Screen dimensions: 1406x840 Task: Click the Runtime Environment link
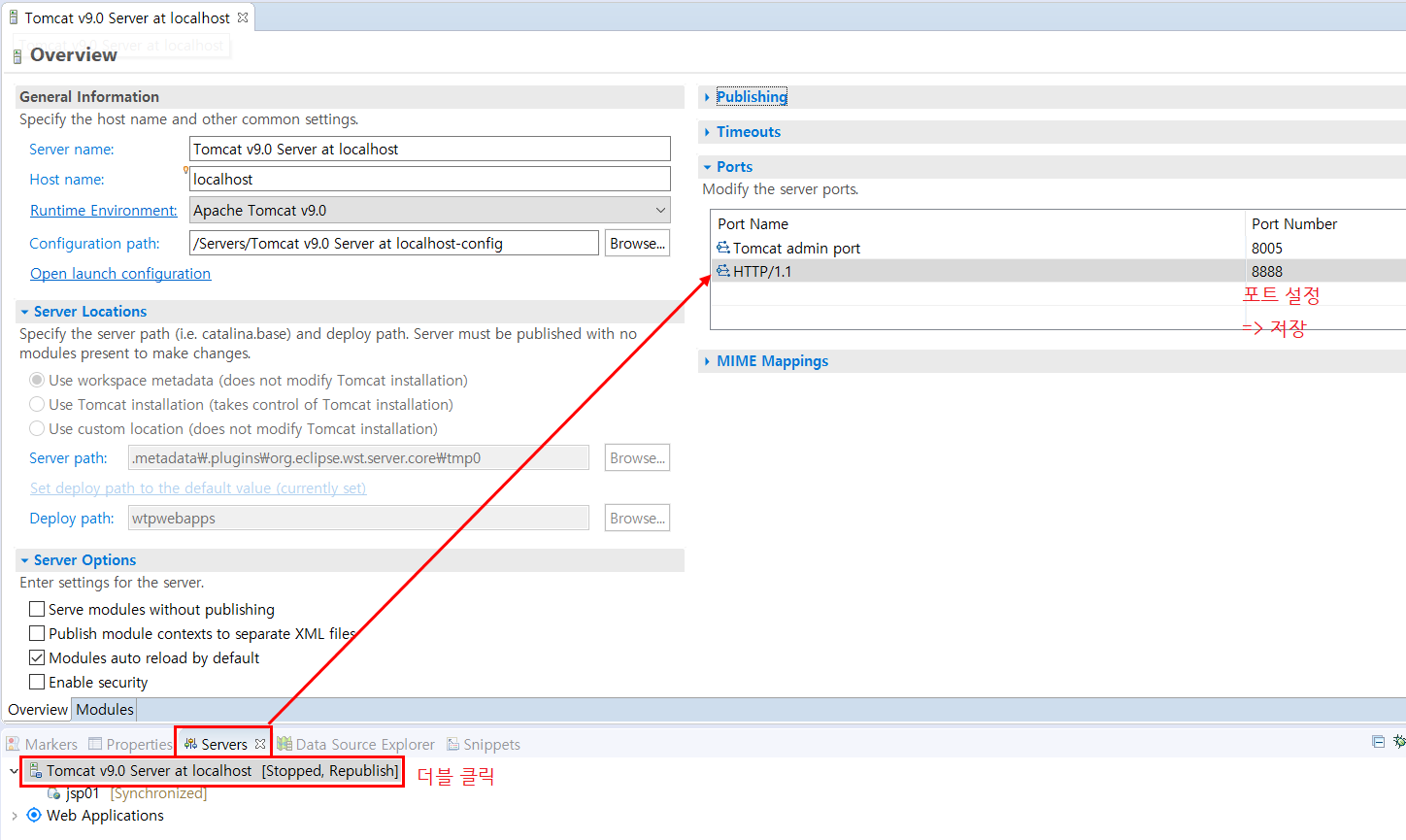point(103,211)
